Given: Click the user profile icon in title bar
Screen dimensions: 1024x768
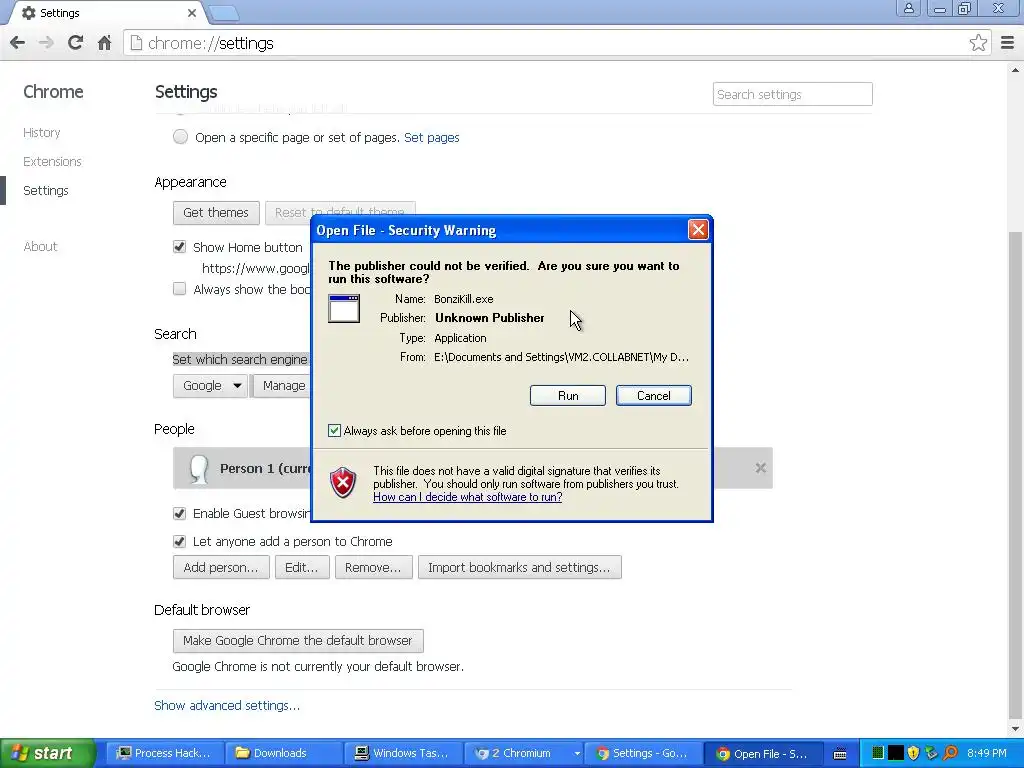Looking at the screenshot, I should (x=908, y=8).
